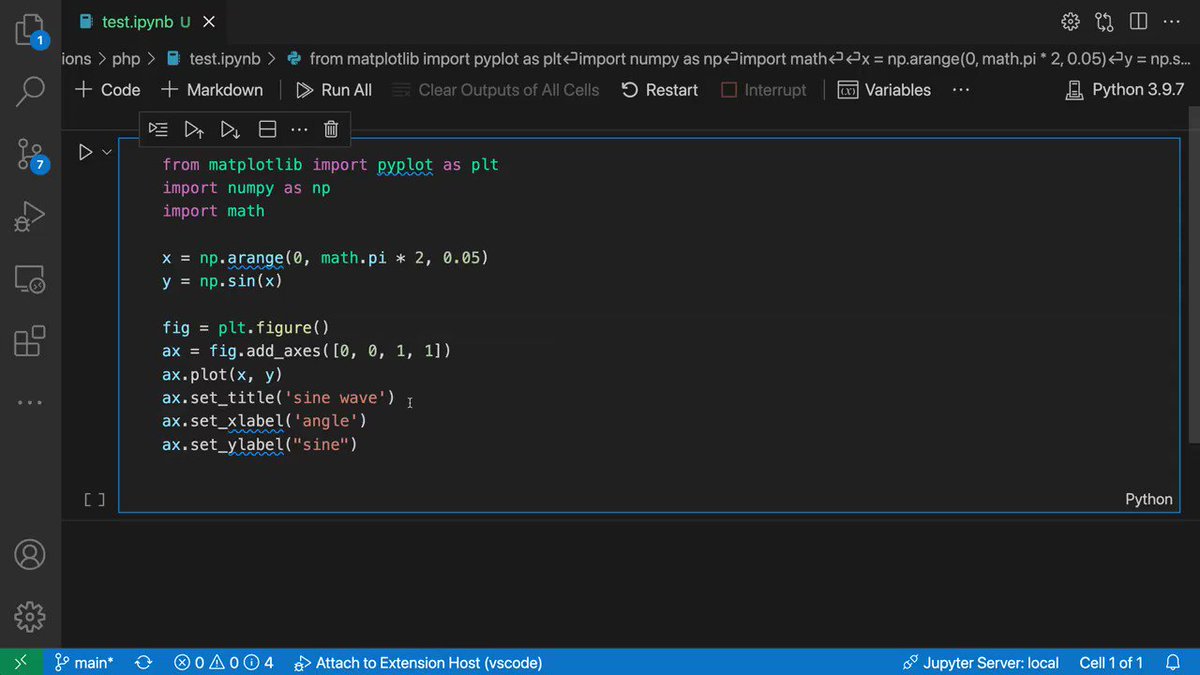The height and width of the screenshot is (675, 1200).
Task: Open remote window indicator in status bar
Action: [x=21, y=662]
